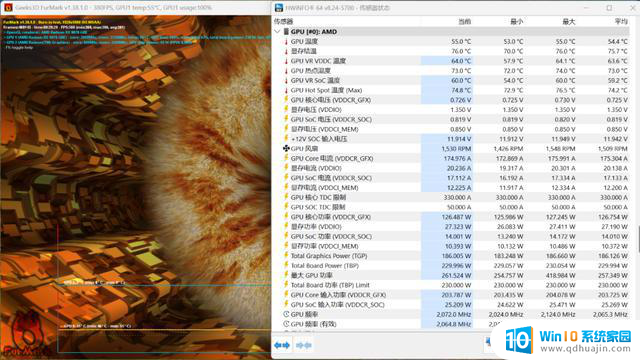
Task: Click the current value 174.976 A
Action: [457, 158]
